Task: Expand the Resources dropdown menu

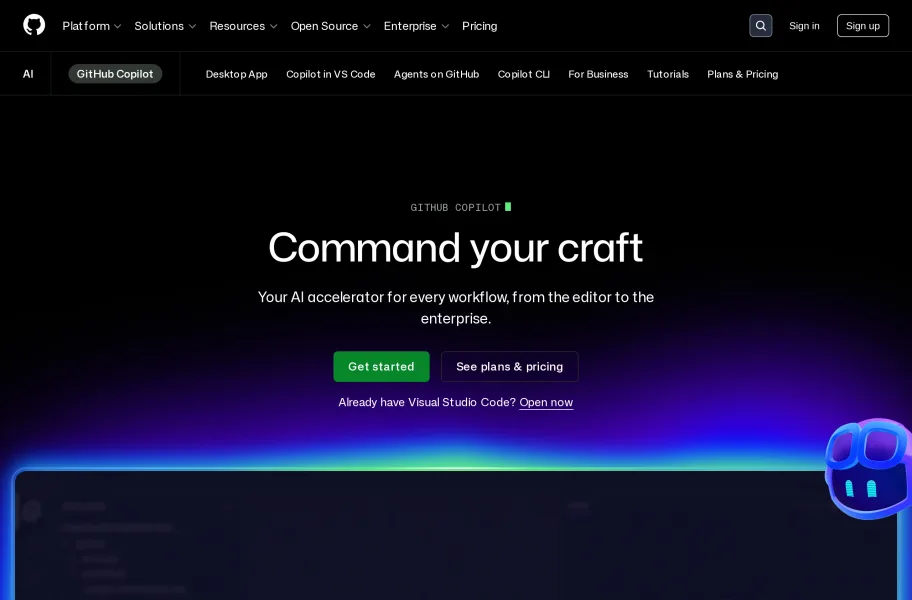Action: tap(243, 26)
